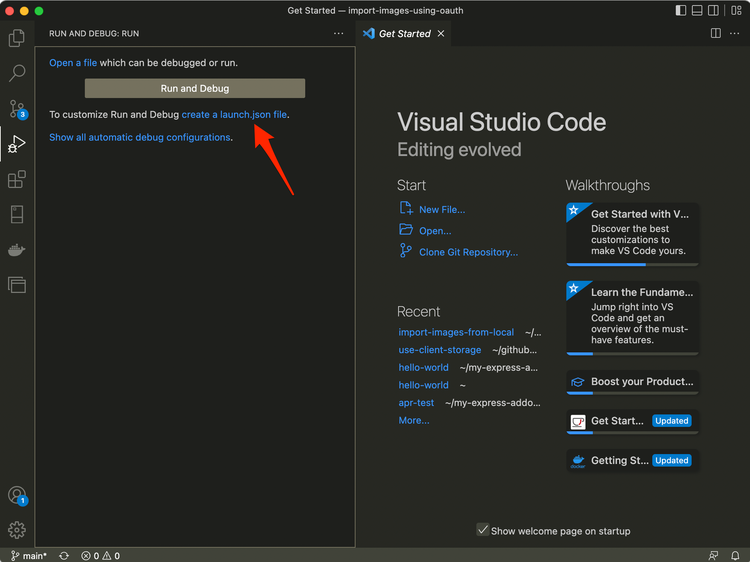Open Getting St... Docker walkthrough

tap(632, 461)
